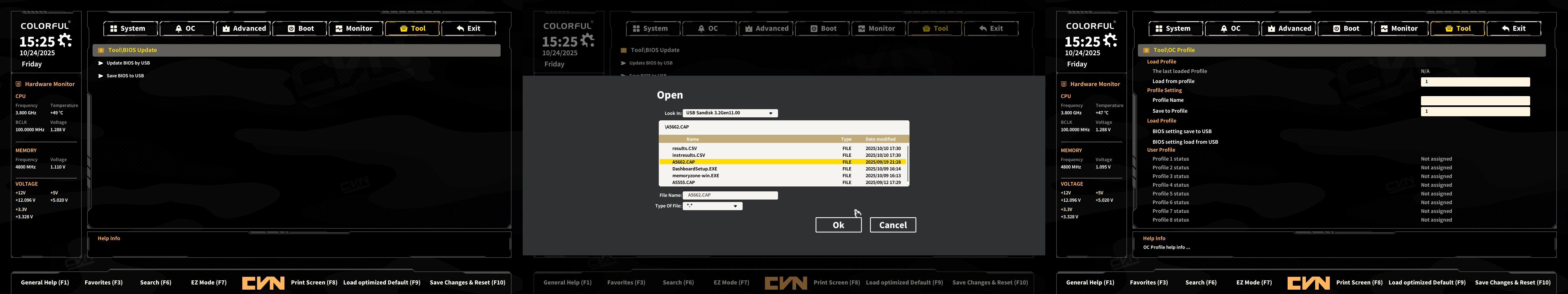Click gear icon beside clock on BIOS Update screen
Screen dimensions: 1568x294
[65, 41]
